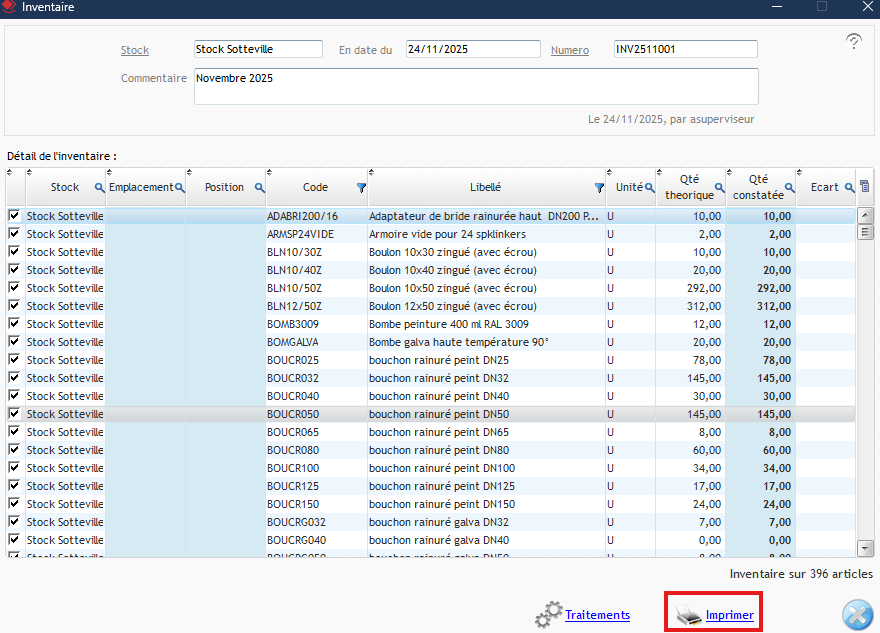This screenshot has height=633, width=880.
Task: Open the Code column filter funnel
Action: pyautogui.click(x=361, y=187)
